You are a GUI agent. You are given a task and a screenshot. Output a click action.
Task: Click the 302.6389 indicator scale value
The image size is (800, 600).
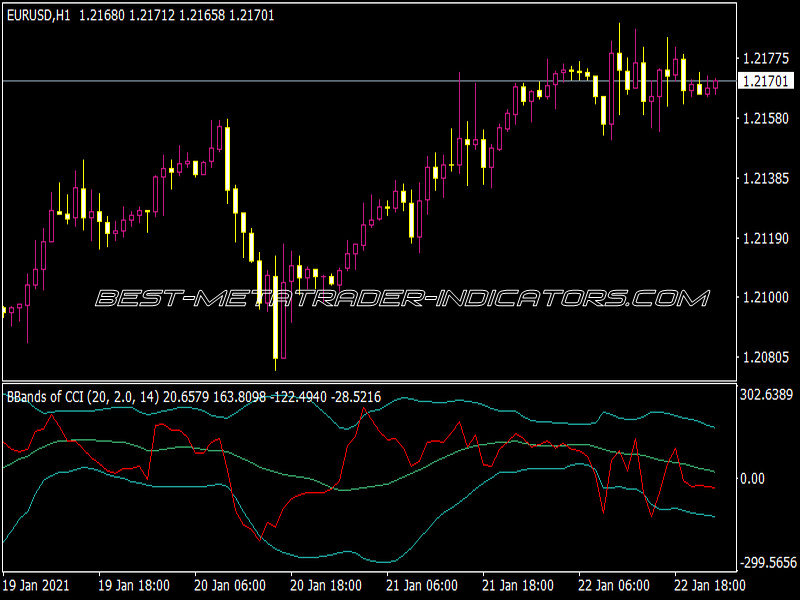tap(766, 394)
